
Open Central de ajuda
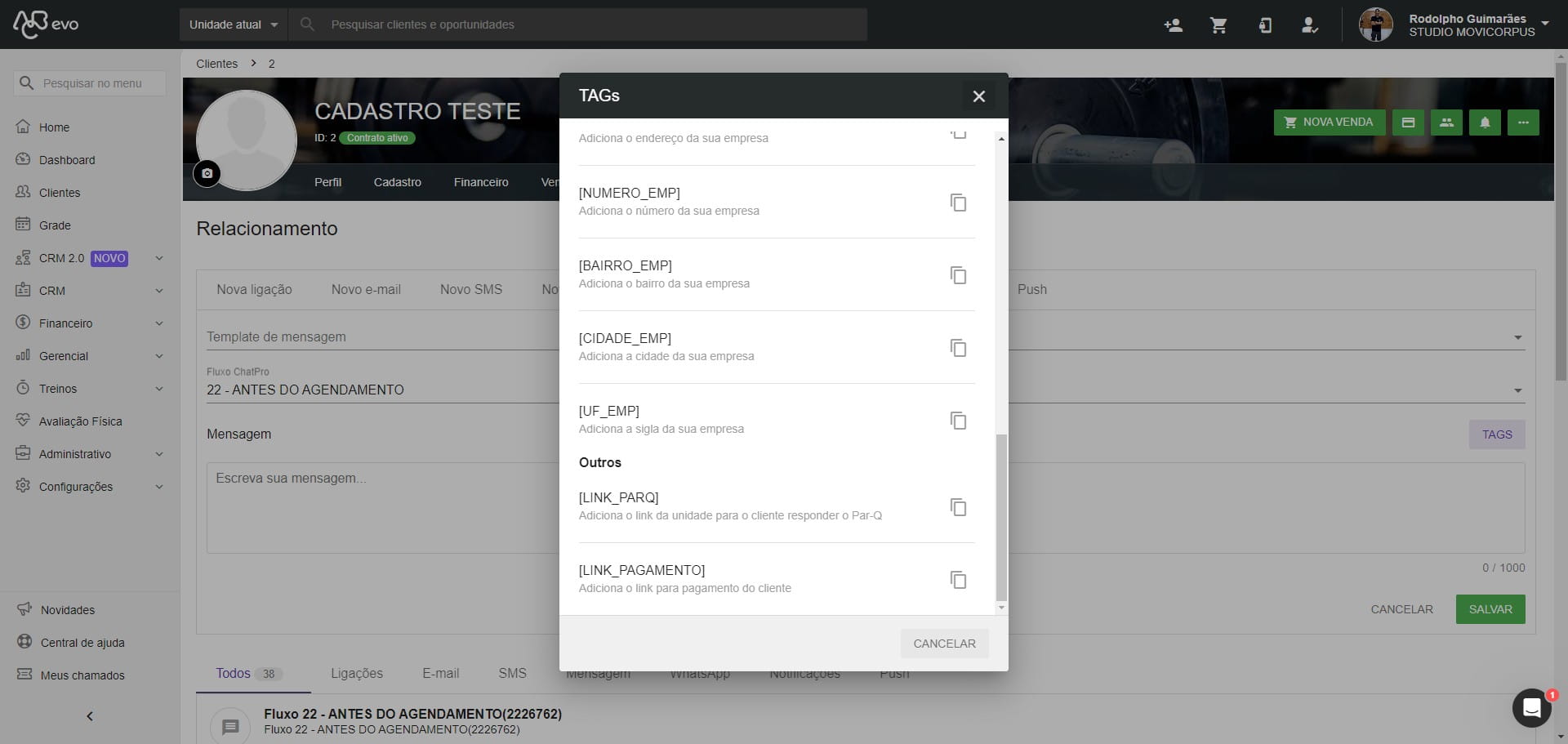click(82, 643)
